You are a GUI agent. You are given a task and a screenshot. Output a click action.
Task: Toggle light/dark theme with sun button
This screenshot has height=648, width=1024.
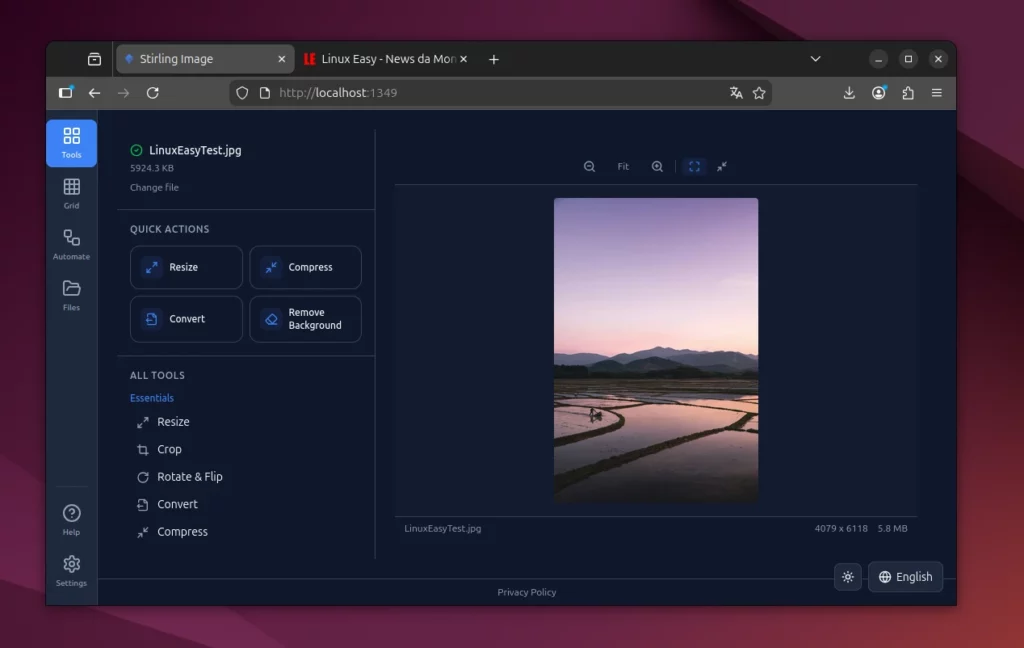pyautogui.click(x=847, y=577)
